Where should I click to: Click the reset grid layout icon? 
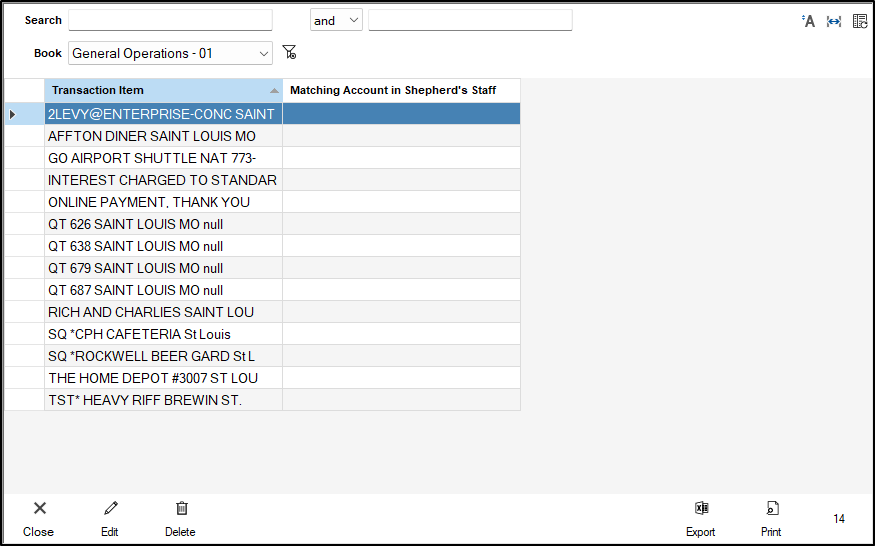[x=860, y=21]
